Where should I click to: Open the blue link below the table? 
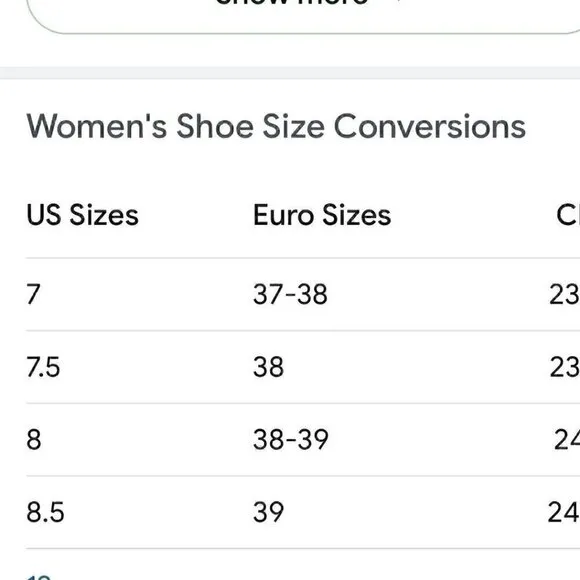tap(38, 577)
